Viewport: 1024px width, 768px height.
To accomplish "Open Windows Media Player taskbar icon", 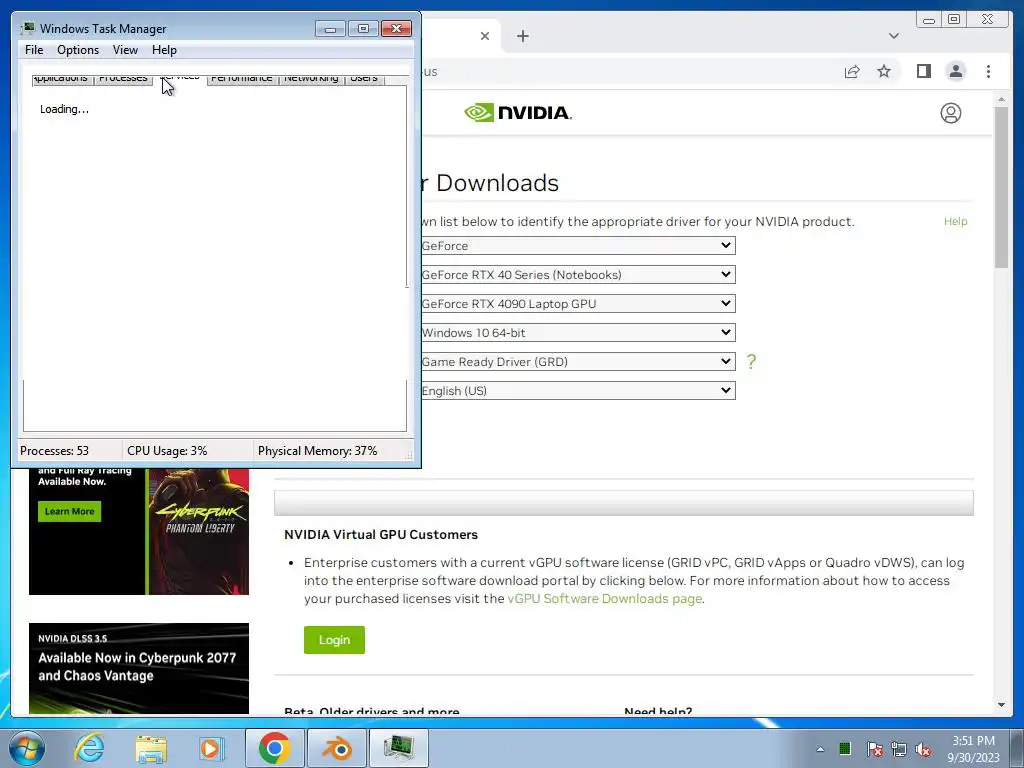I will pyautogui.click(x=211, y=748).
